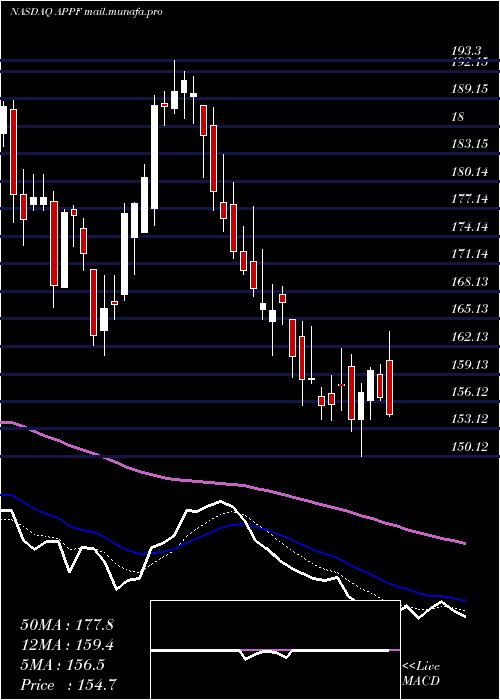Click the rightmost red candlestick on chart
The height and width of the screenshot is (700, 500).
click(x=389, y=374)
